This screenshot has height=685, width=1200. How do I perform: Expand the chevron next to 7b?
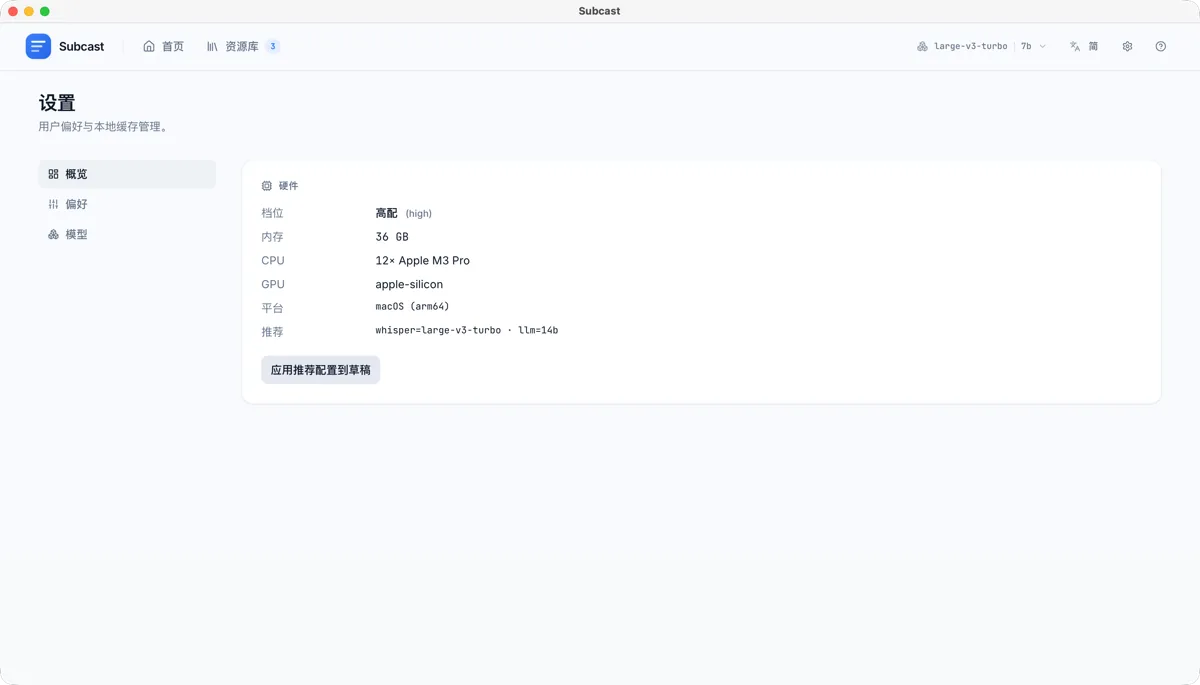pos(1043,46)
